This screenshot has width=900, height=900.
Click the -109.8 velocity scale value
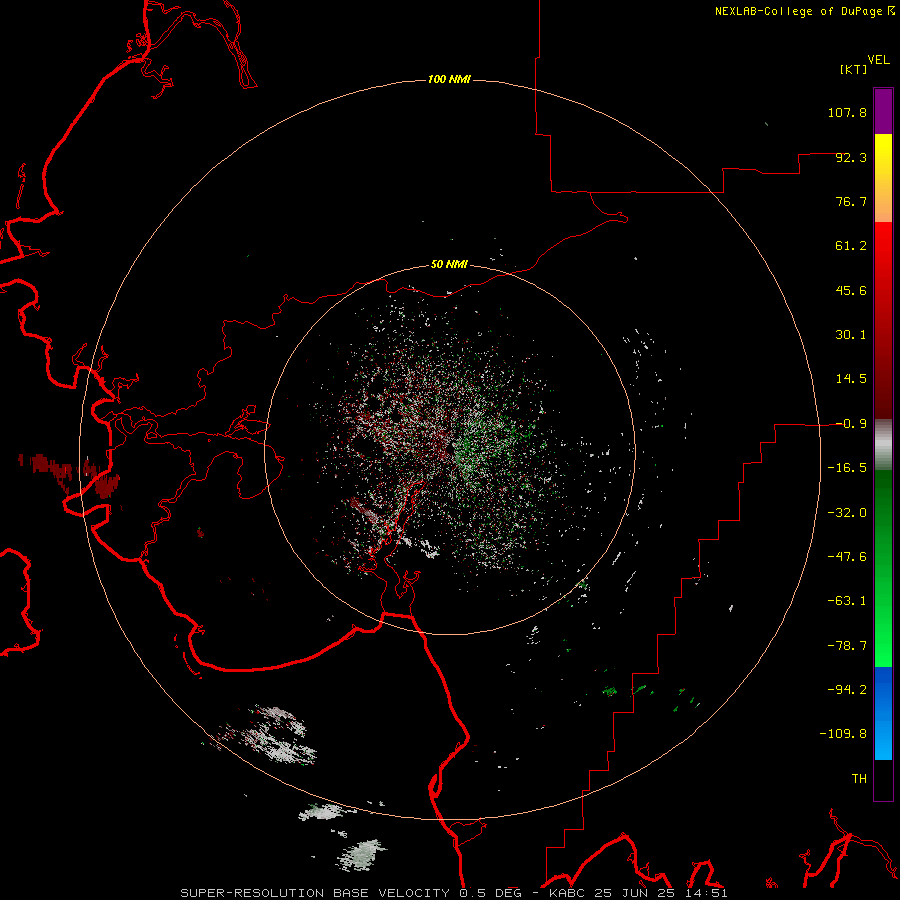point(844,734)
